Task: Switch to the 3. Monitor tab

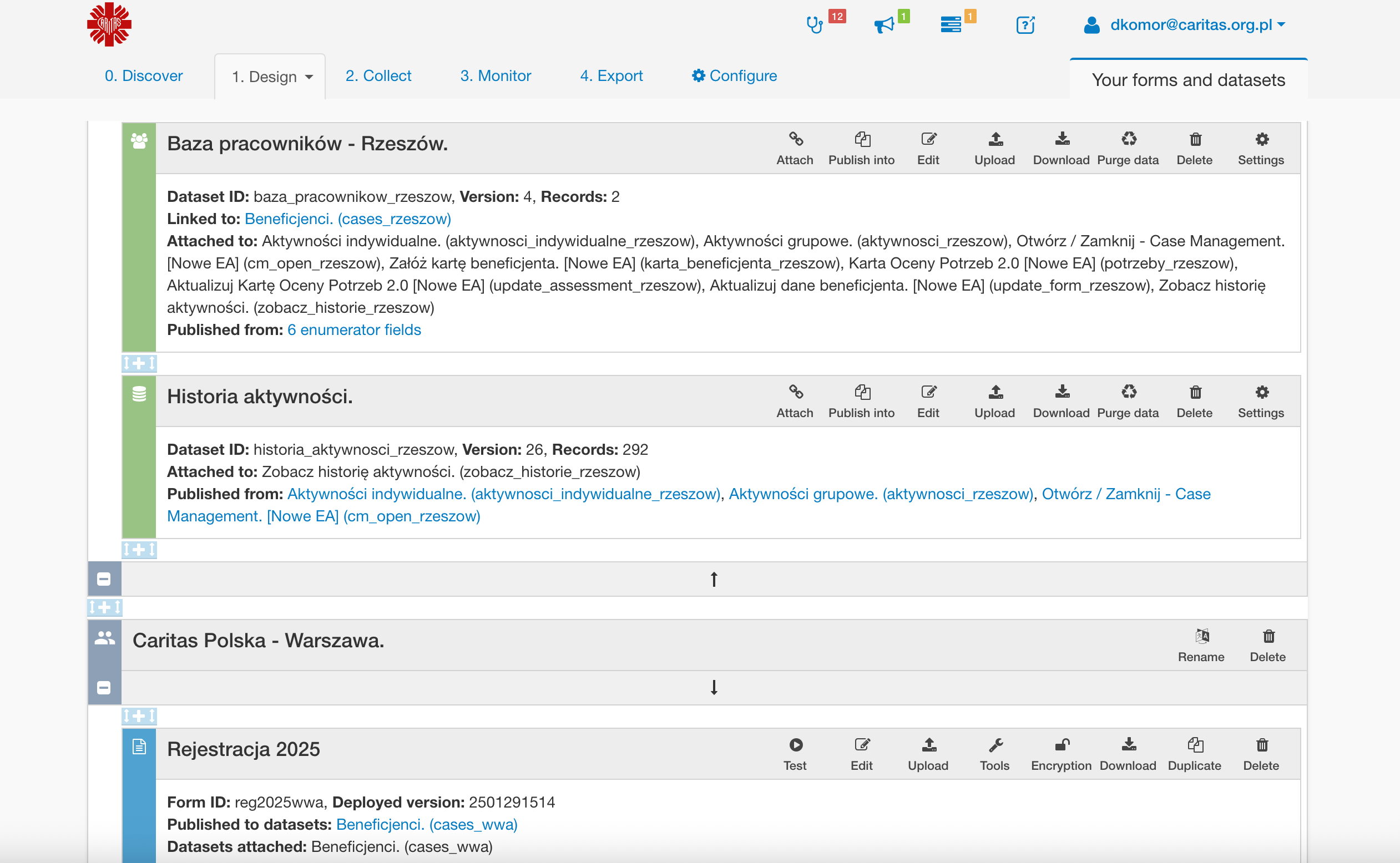Action: tap(495, 75)
